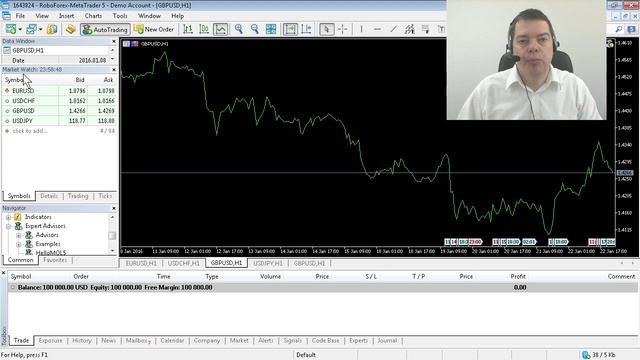Image resolution: width=640 pixels, height=360 pixels.
Task: Click Navigator scrollbar up arrow
Action: [x=112, y=217]
